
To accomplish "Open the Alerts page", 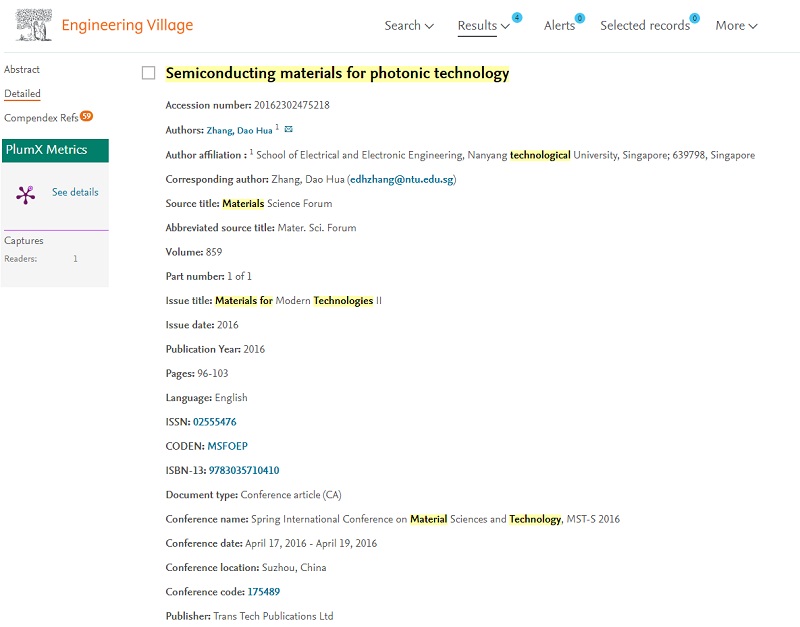I will point(559,26).
